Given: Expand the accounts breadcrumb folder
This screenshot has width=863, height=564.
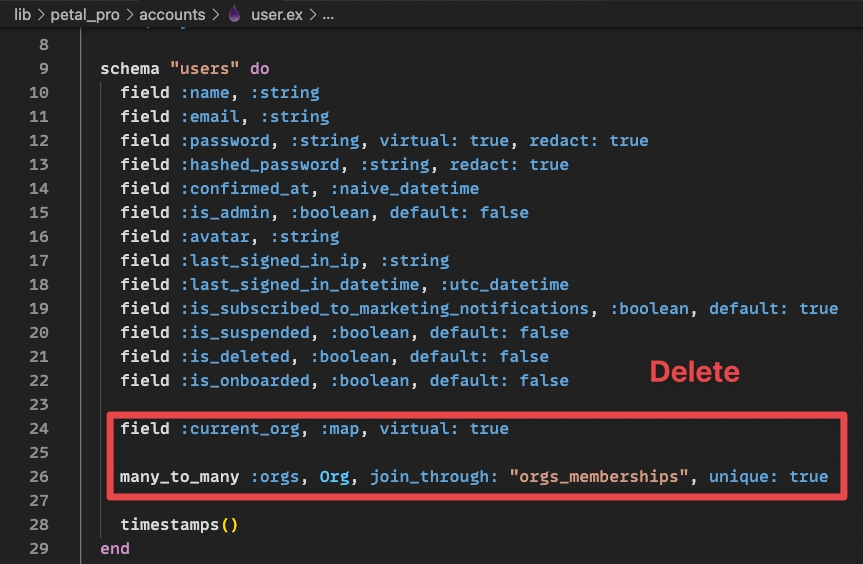Looking at the screenshot, I should [171, 15].
